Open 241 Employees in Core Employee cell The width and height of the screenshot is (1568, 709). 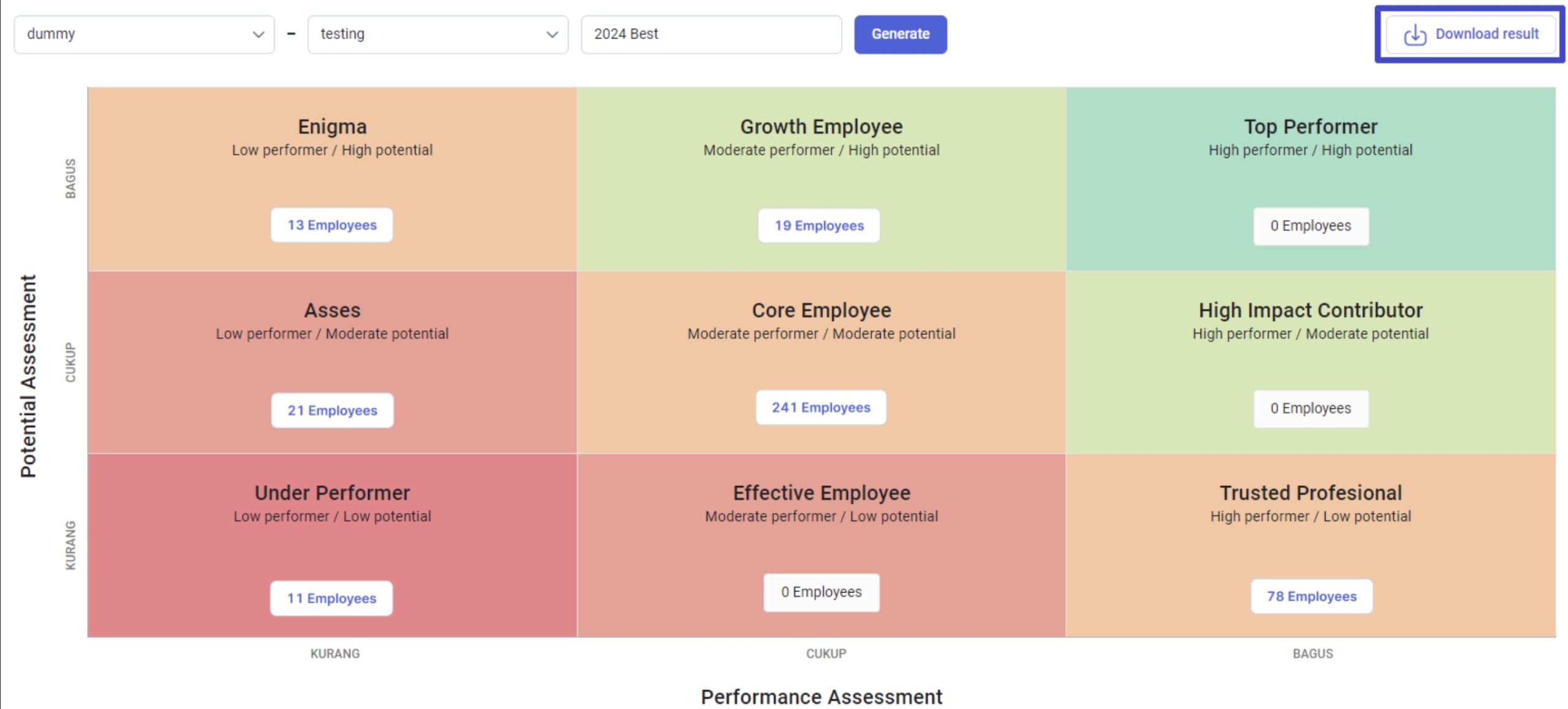(820, 407)
